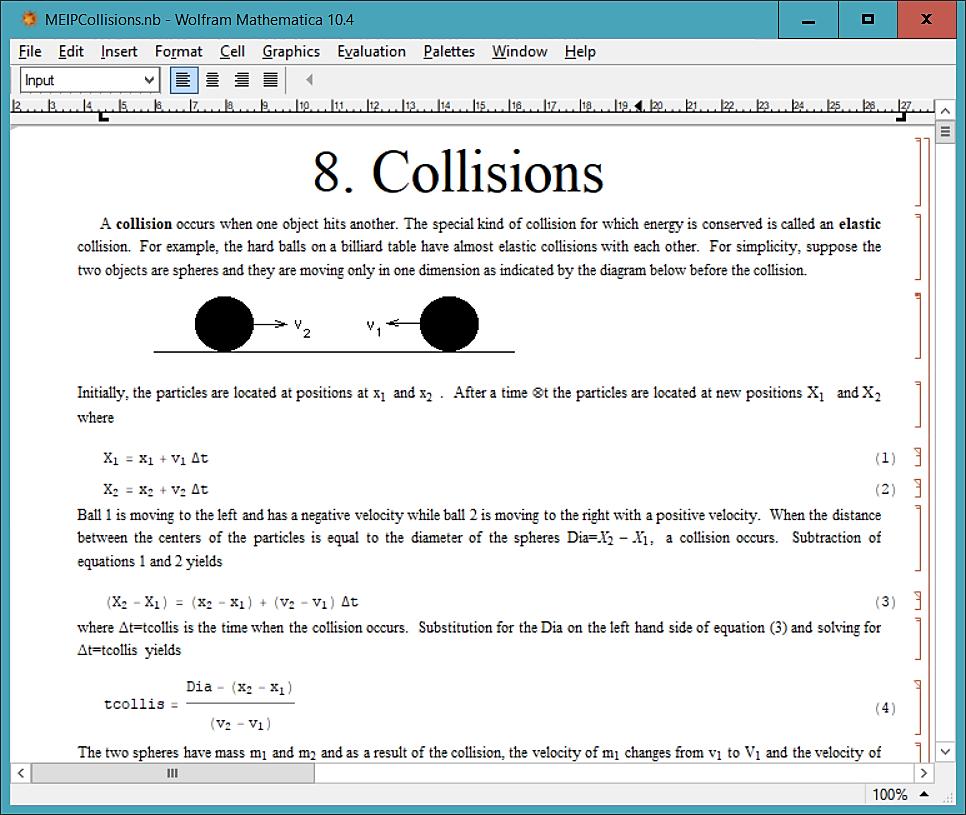The height and width of the screenshot is (815, 966).
Task: Open the Format menu
Action: coord(179,52)
